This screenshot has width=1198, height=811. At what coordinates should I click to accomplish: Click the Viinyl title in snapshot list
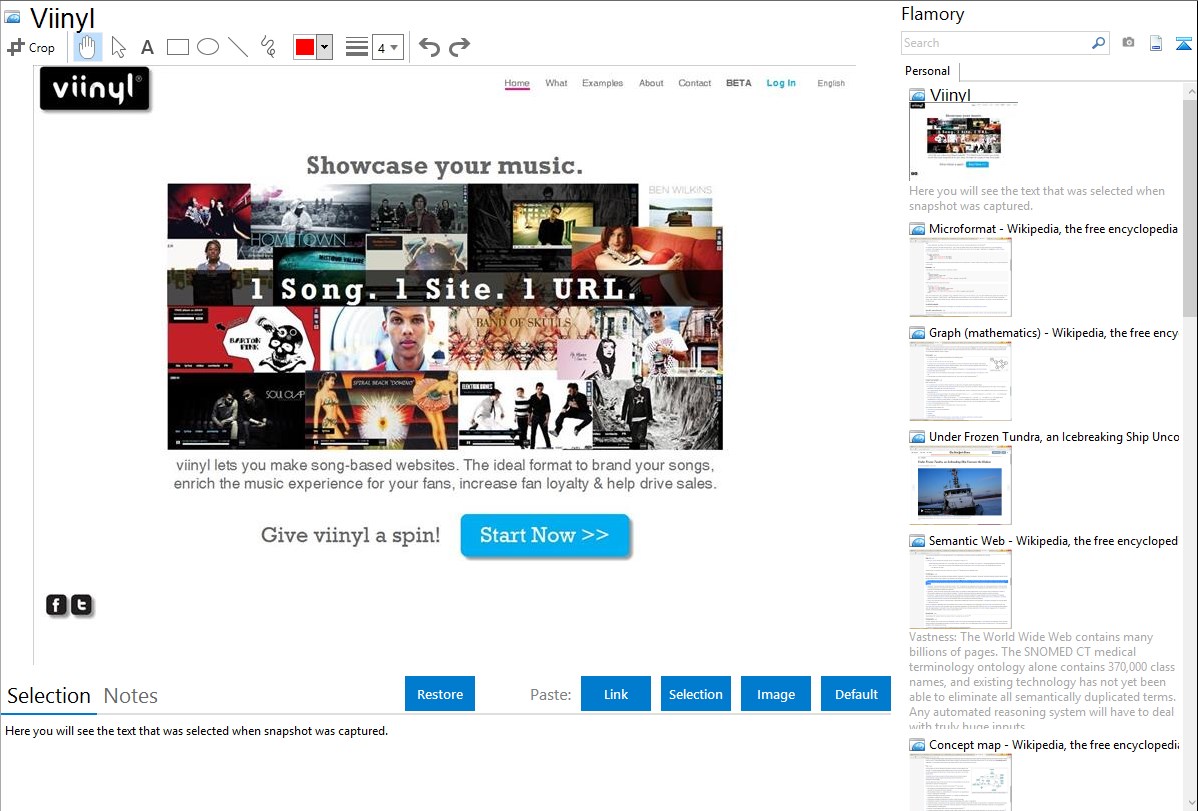tap(950, 95)
